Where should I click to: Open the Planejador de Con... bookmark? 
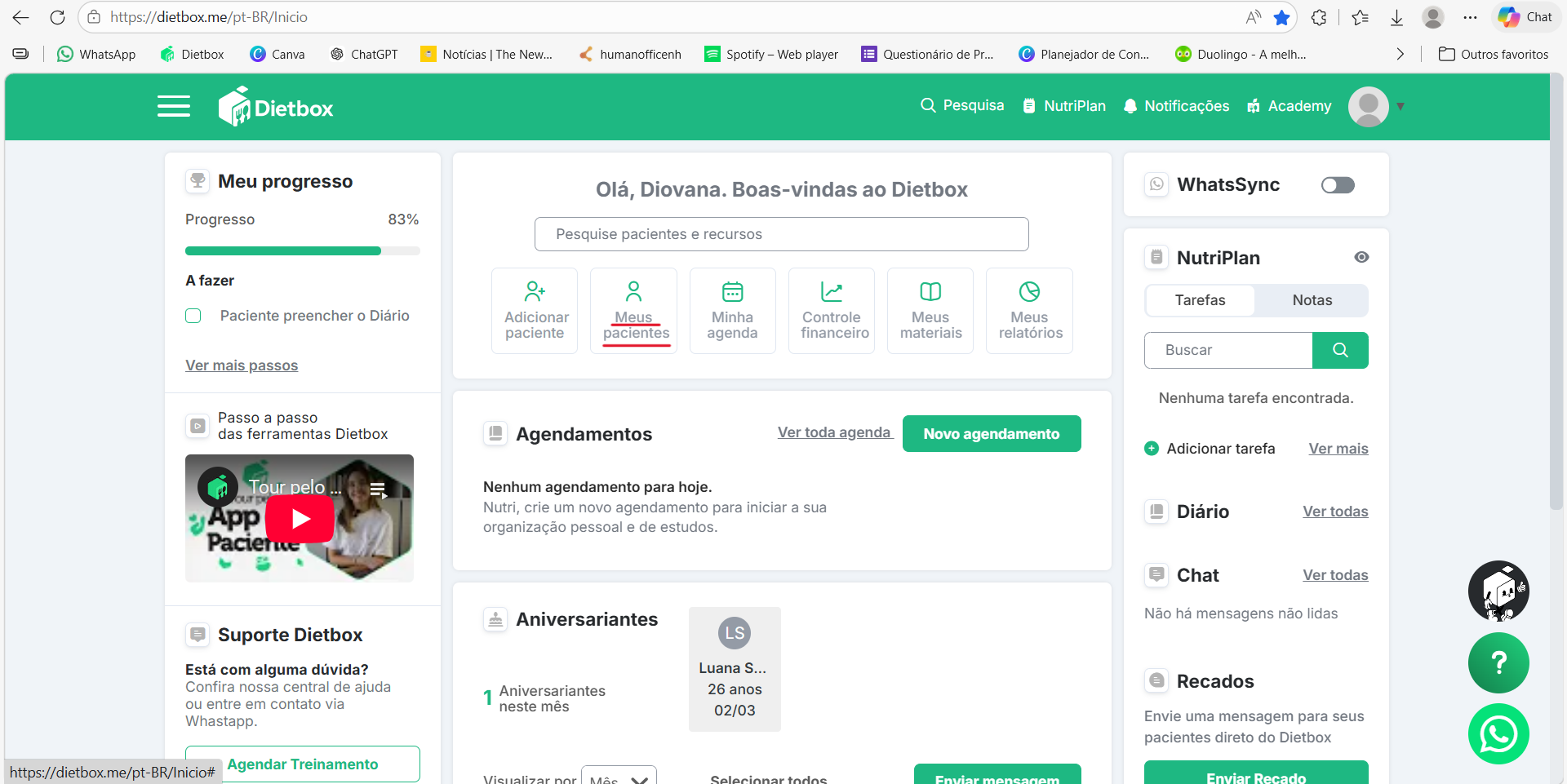[x=1084, y=55]
